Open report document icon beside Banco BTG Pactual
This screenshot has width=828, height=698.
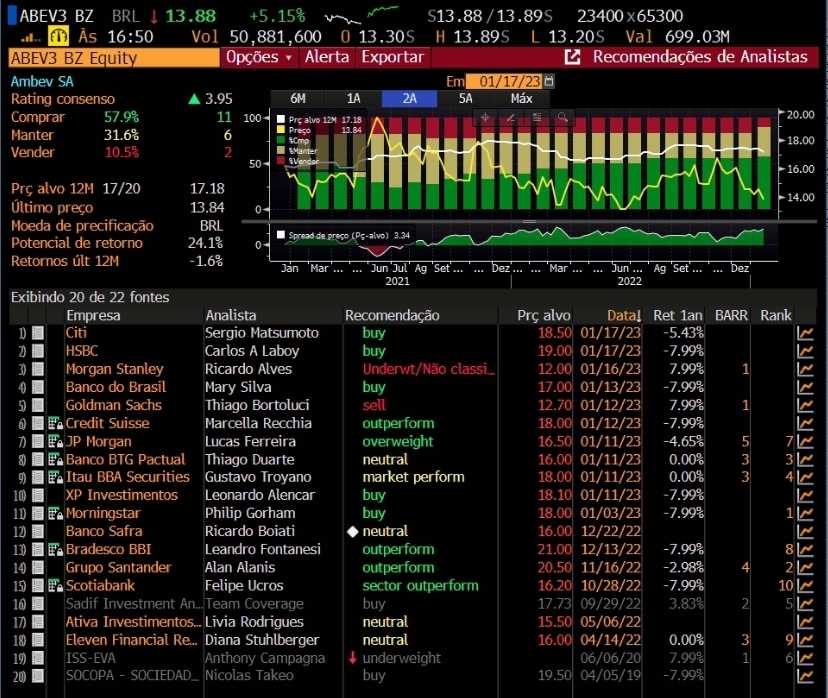tap(55, 459)
